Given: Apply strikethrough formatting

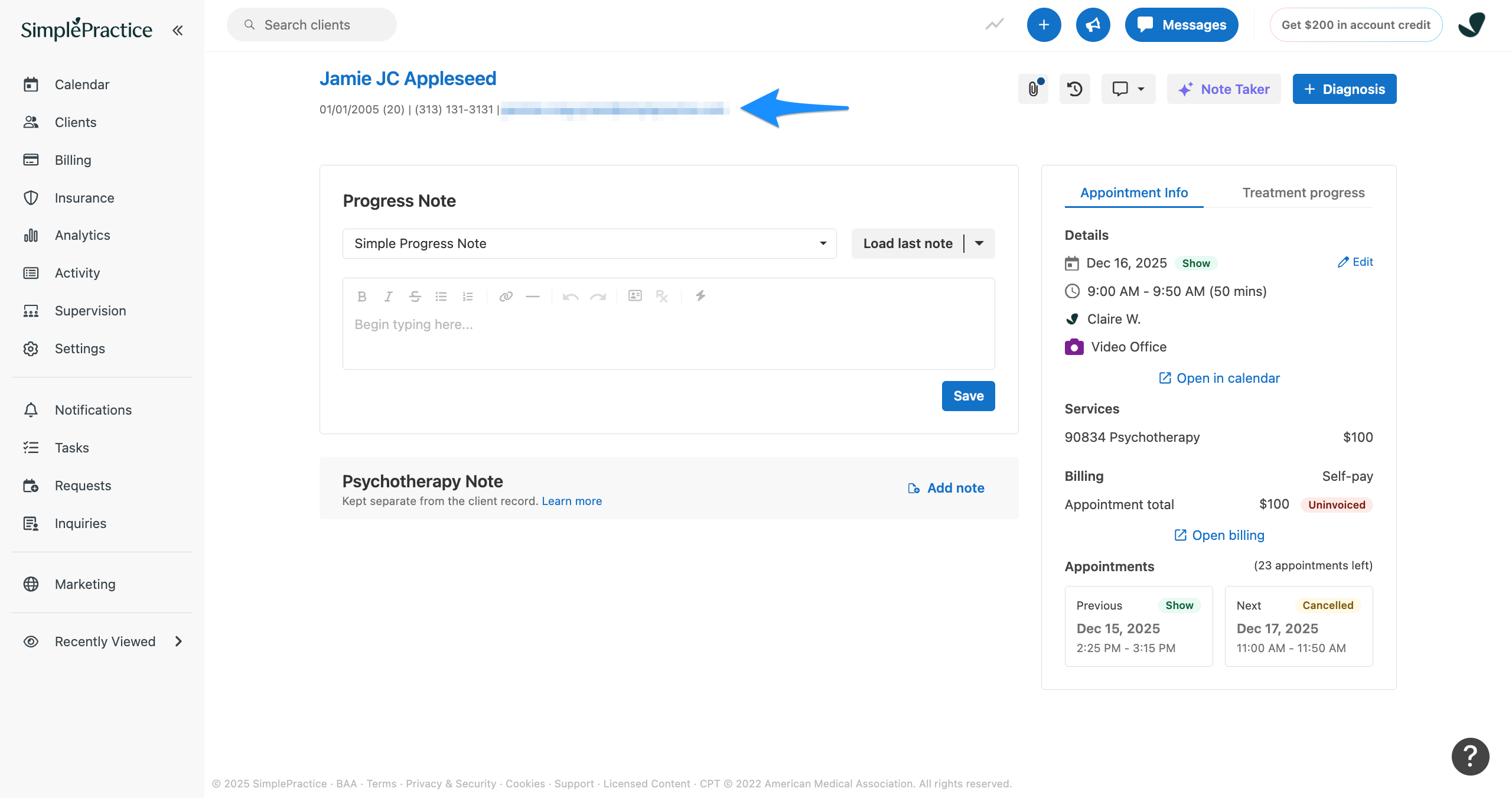Looking at the screenshot, I should click(415, 297).
